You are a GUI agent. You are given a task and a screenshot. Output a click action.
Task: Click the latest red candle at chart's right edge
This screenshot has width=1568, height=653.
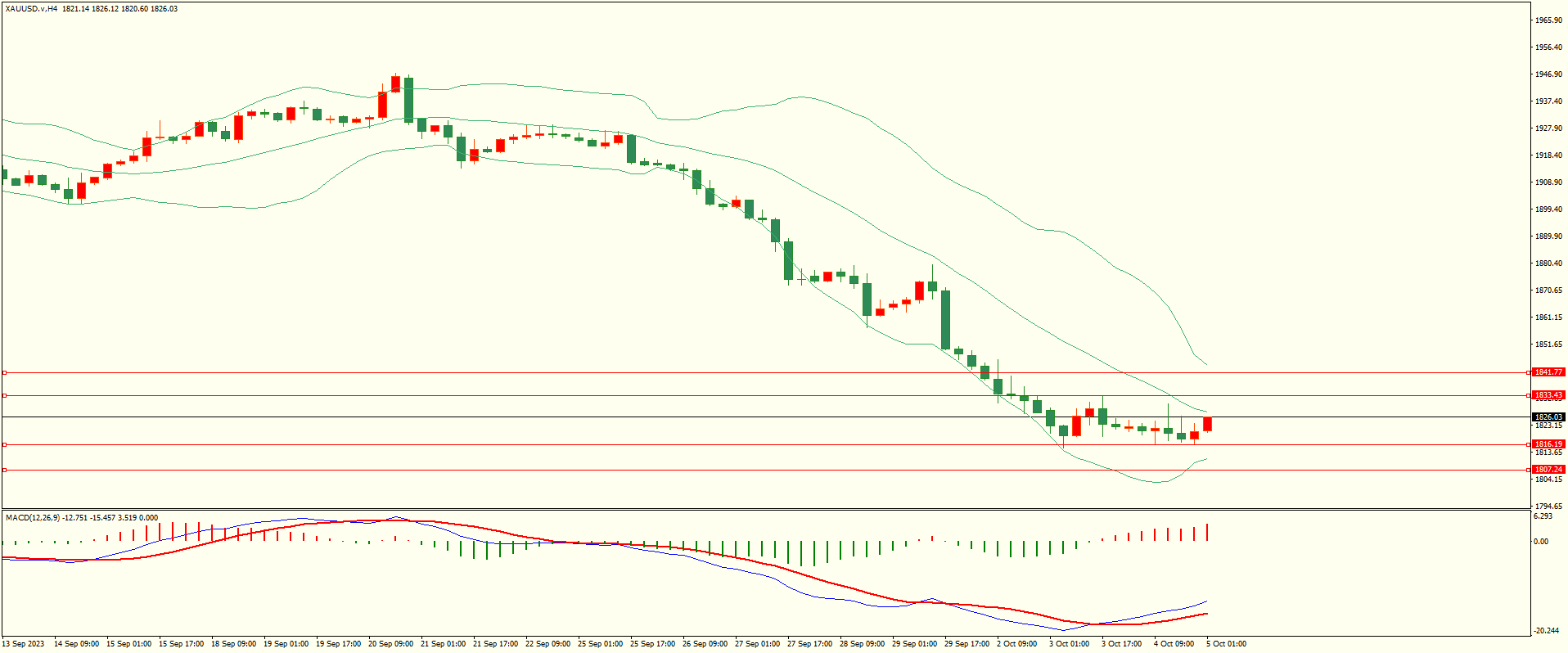[x=1207, y=424]
